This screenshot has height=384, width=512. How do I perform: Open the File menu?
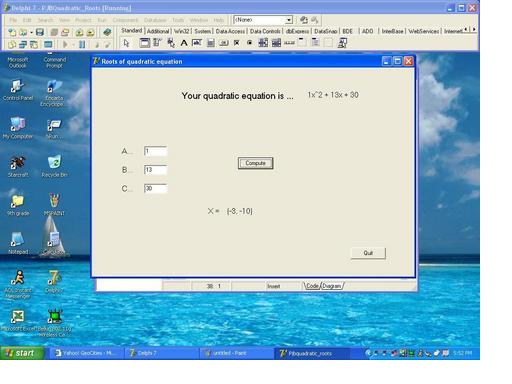(13, 20)
